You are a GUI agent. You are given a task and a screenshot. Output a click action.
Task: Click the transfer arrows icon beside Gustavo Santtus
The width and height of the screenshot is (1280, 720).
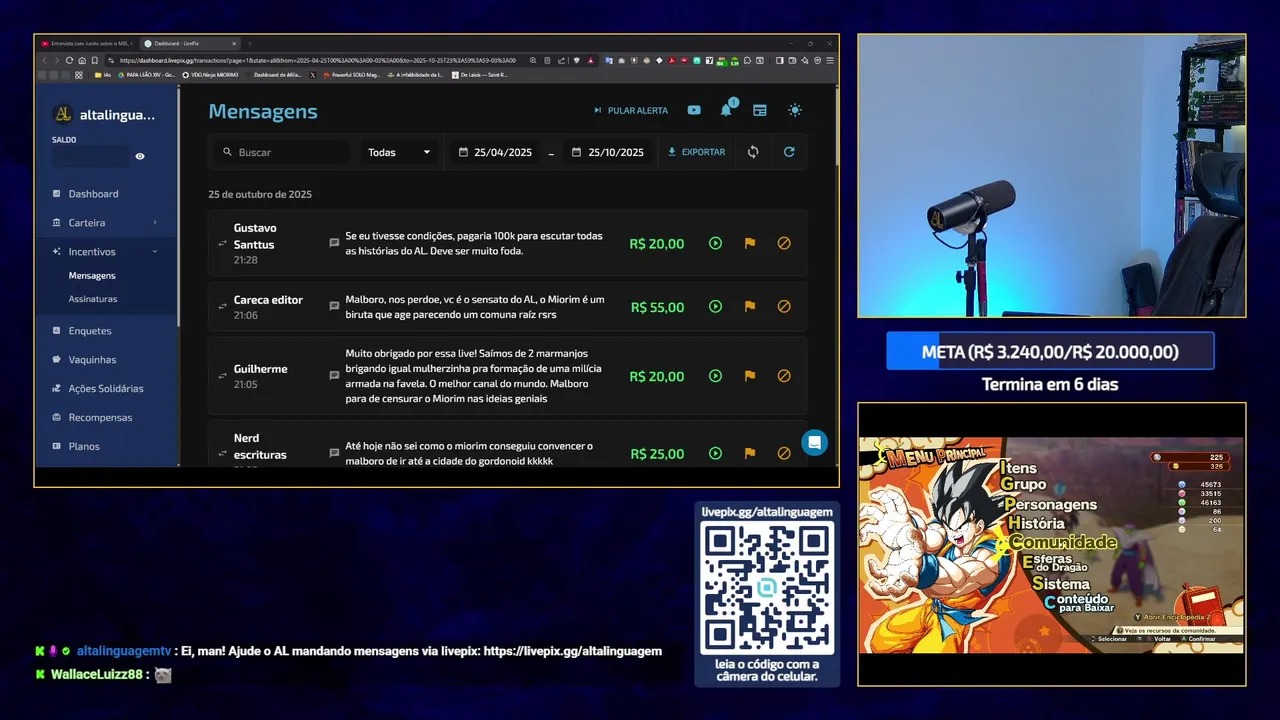pos(222,244)
